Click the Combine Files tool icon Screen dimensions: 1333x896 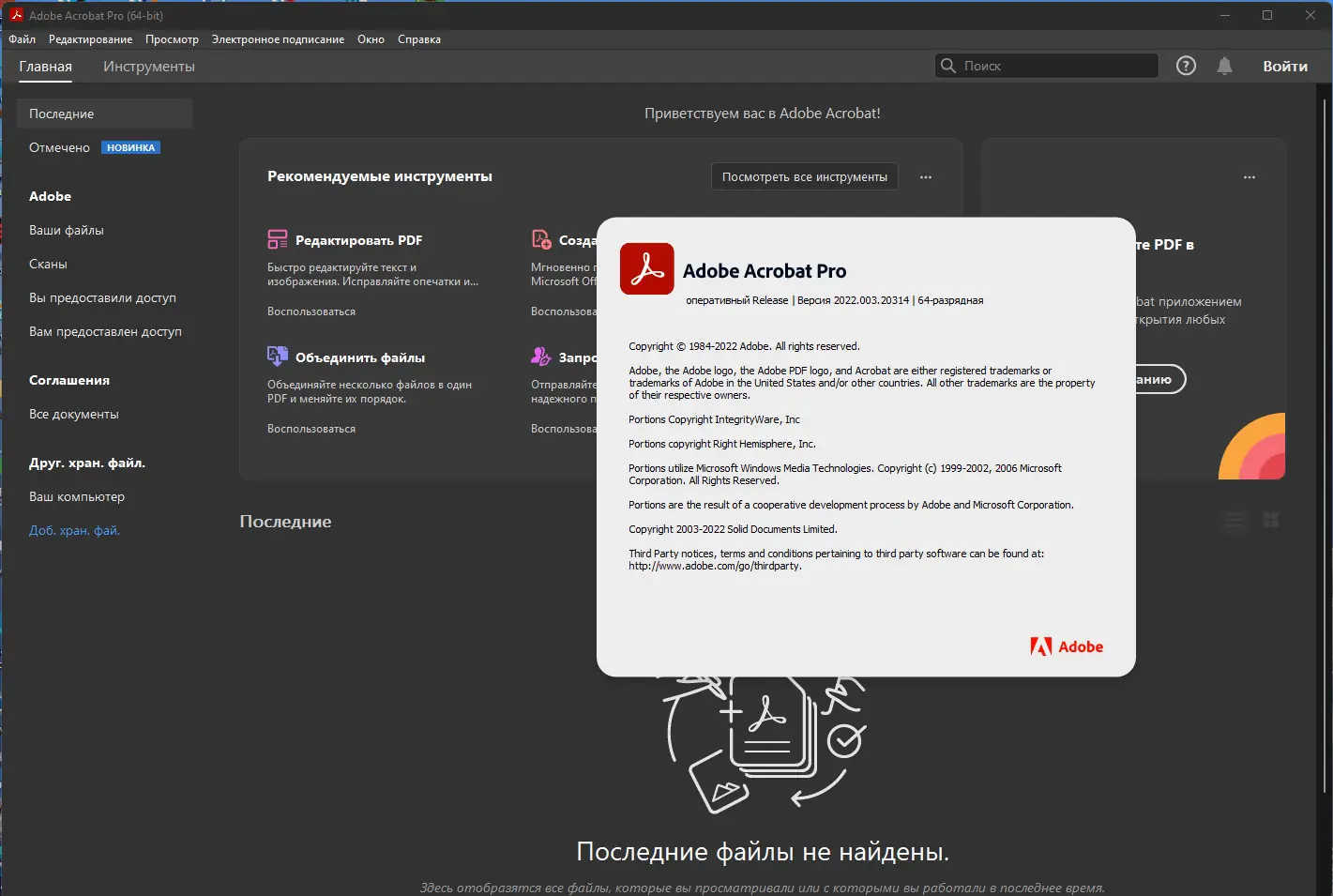(x=278, y=357)
